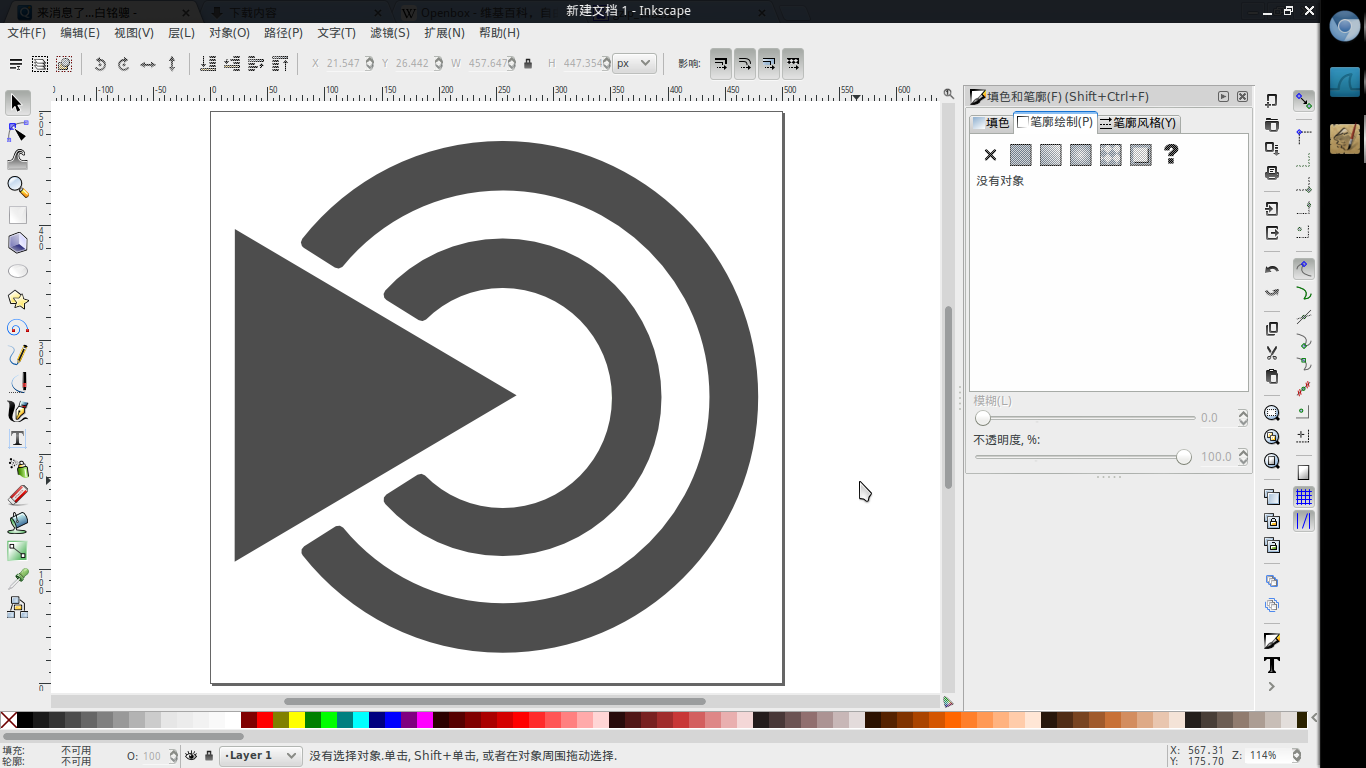Viewport: 1366px width, 768px height.
Task: Select the Rectangle tool
Action: (x=17, y=215)
